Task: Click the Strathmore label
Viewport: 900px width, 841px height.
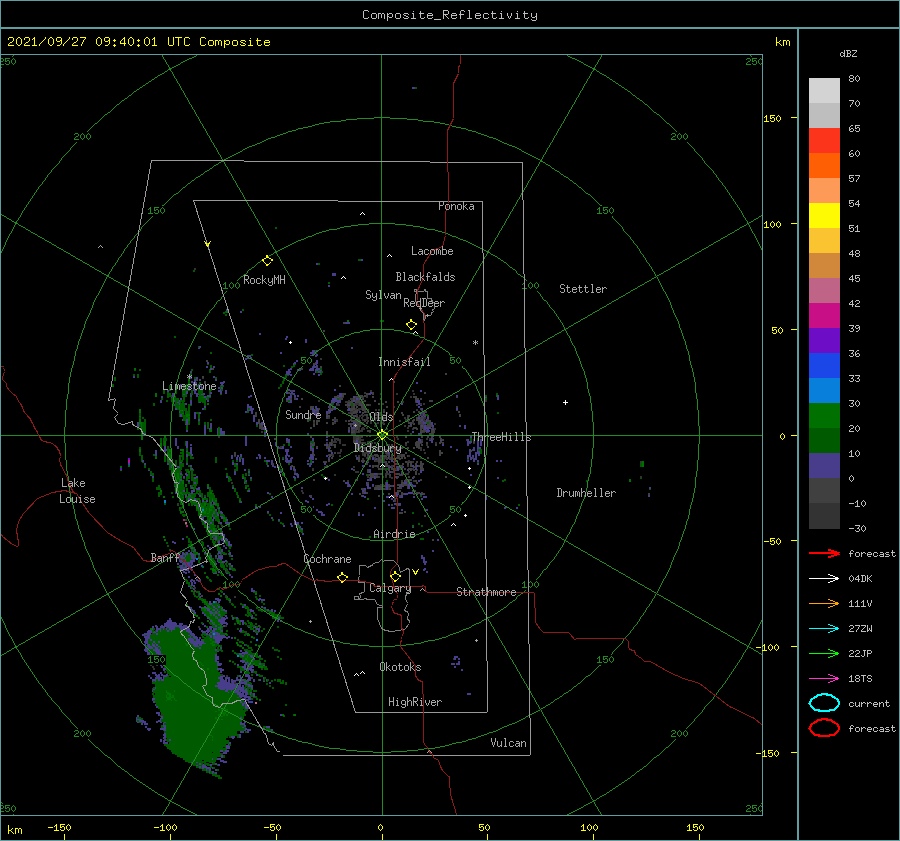Action: pos(486,592)
